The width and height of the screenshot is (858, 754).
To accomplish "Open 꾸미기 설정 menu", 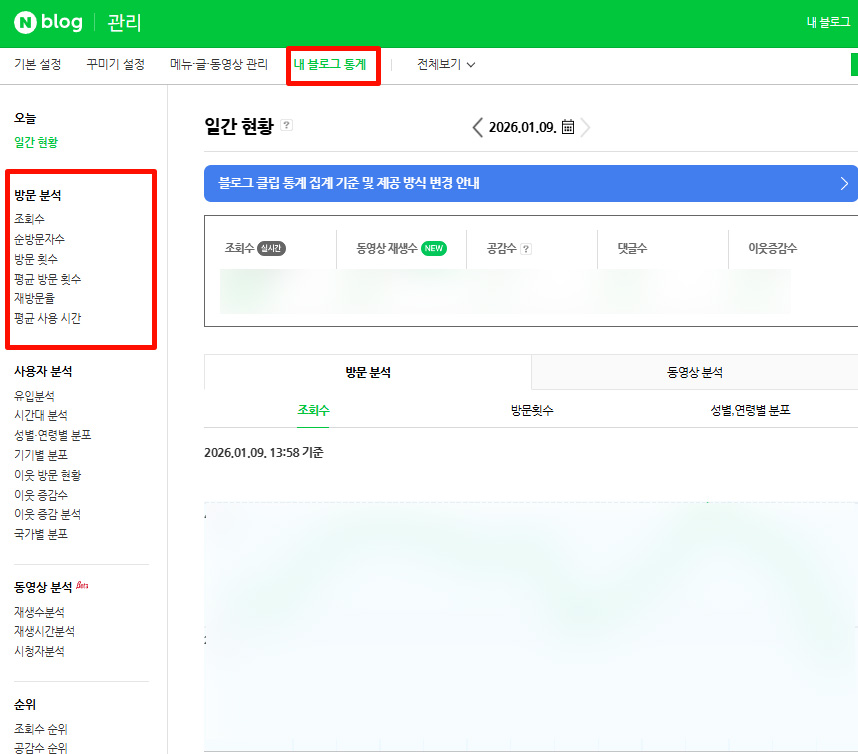I will [115, 65].
